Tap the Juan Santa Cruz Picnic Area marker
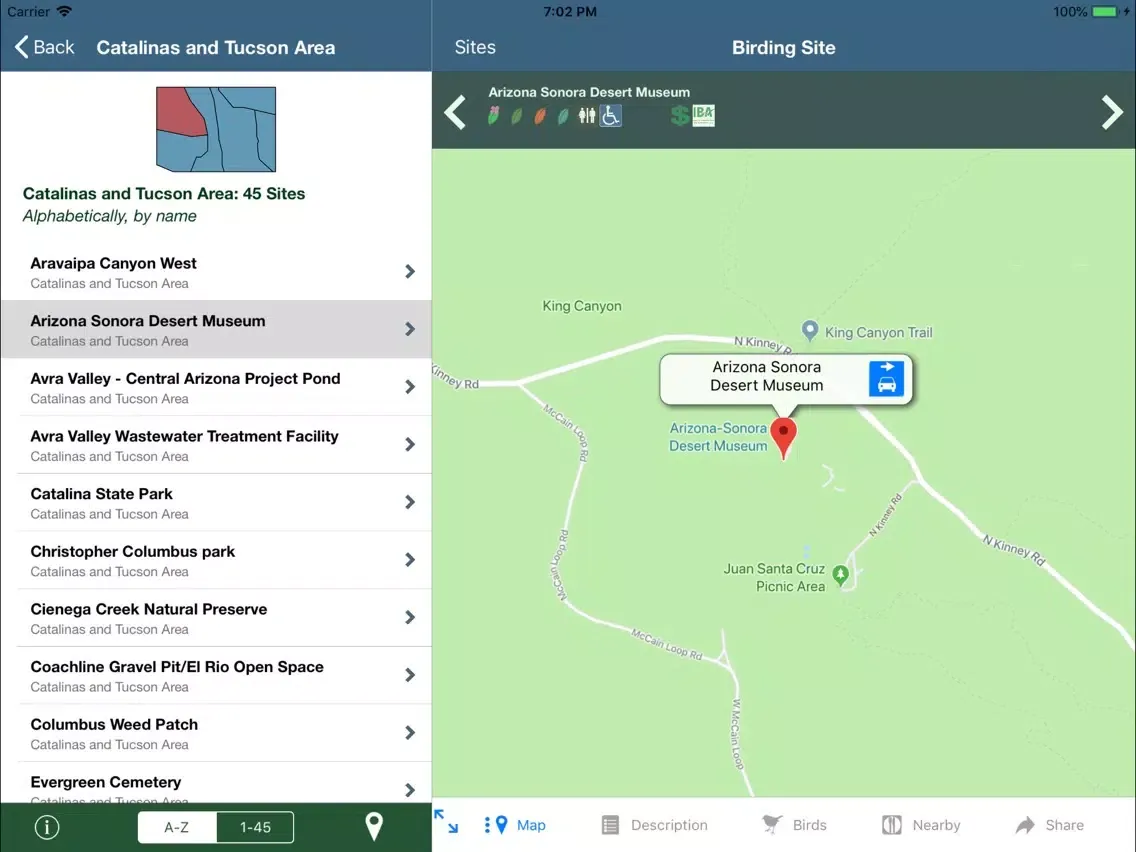The image size is (1136, 852). (840, 575)
